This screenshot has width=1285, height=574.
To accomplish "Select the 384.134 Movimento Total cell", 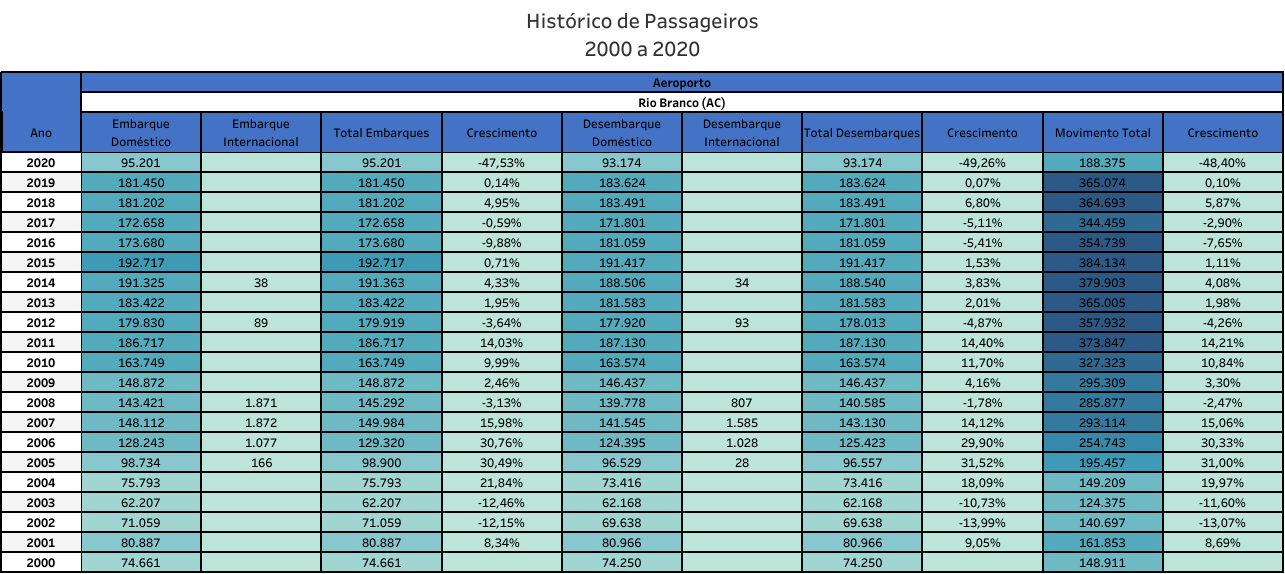I will click(x=1102, y=263).
